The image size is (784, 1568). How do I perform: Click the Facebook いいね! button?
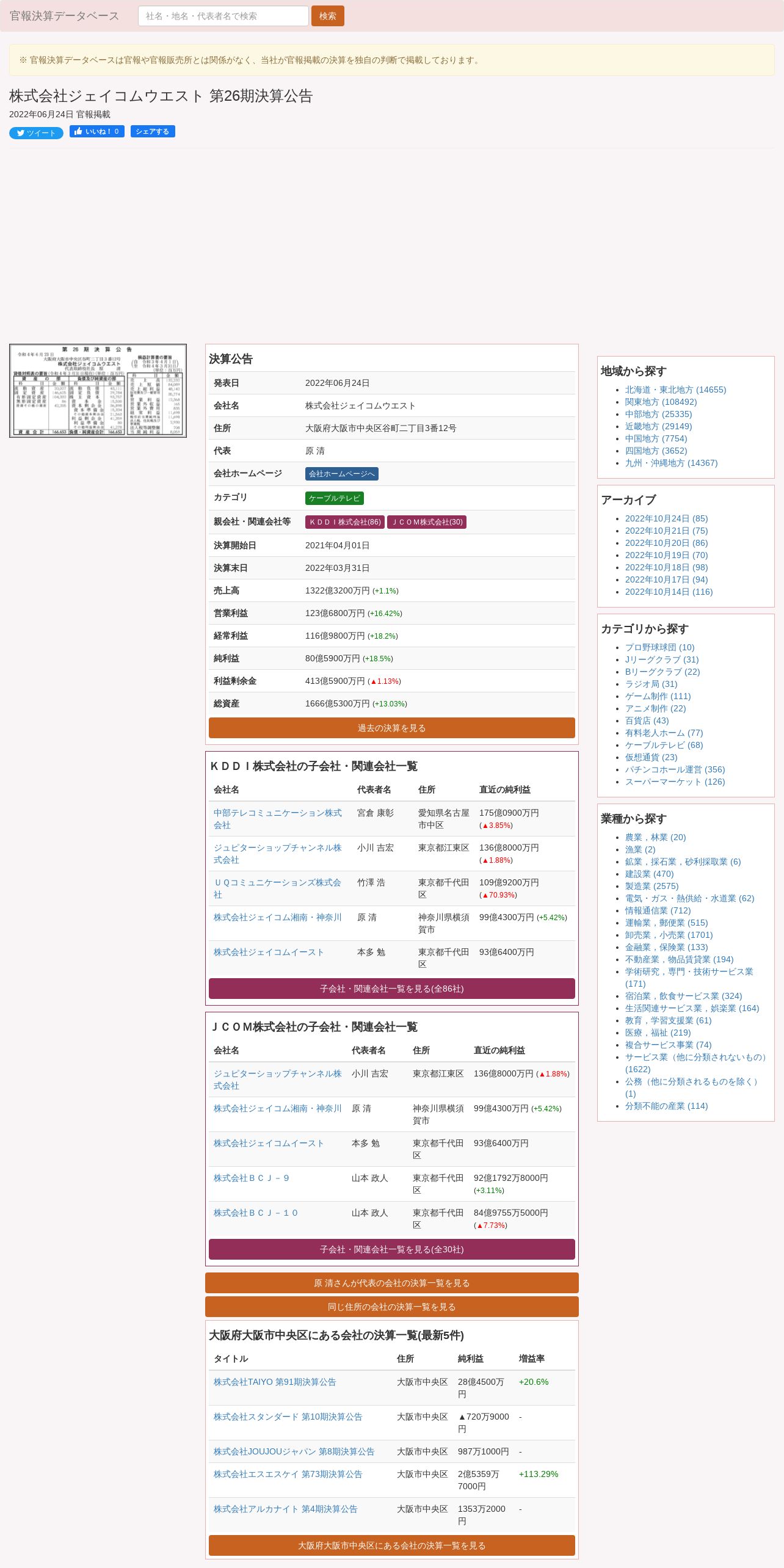pos(97,131)
